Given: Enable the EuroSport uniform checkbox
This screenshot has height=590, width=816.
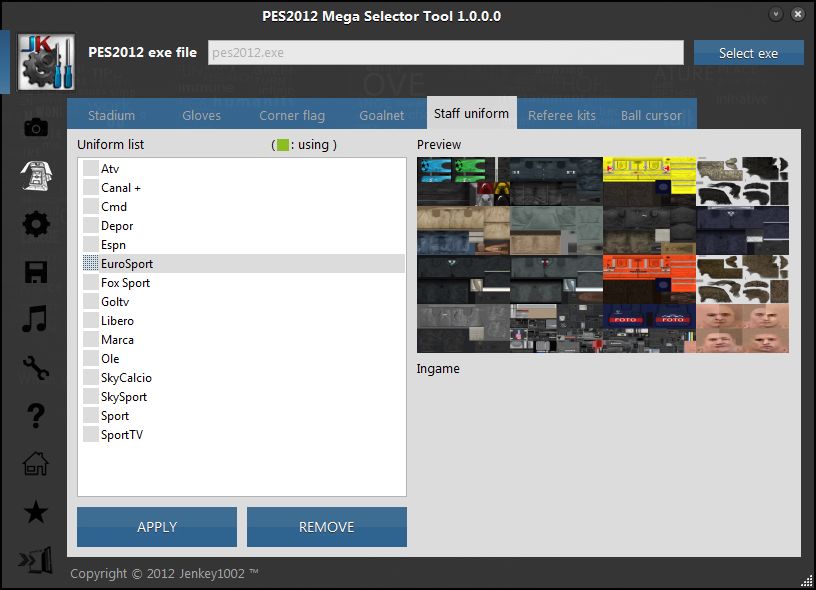Looking at the screenshot, I should (x=91, y=264).
